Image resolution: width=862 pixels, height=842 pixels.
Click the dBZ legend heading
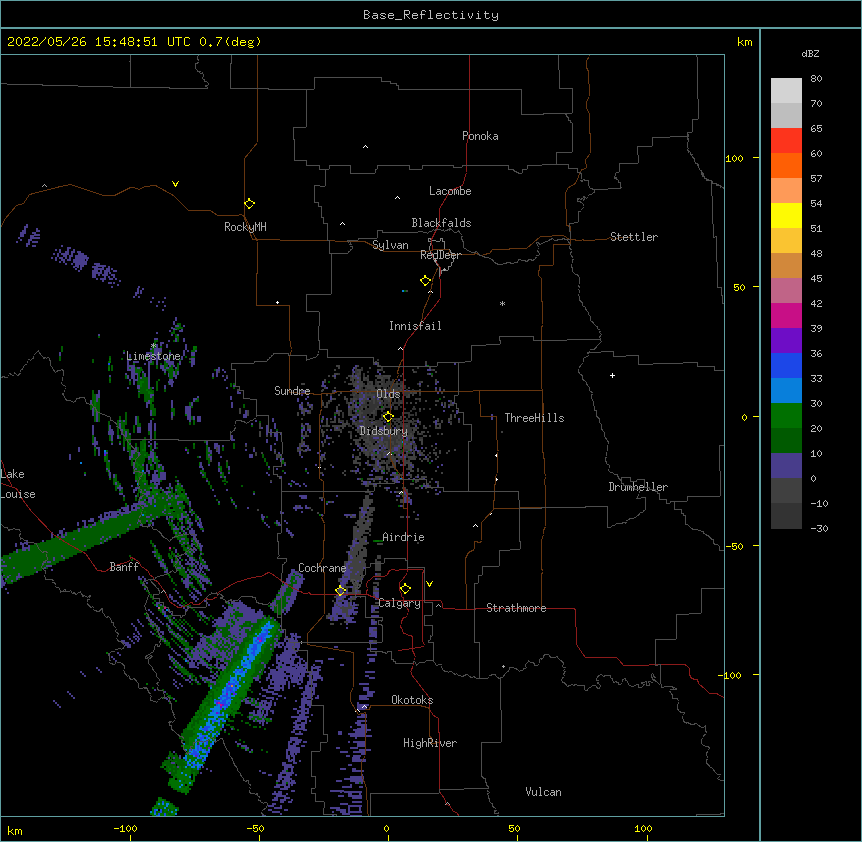[810, 54]
